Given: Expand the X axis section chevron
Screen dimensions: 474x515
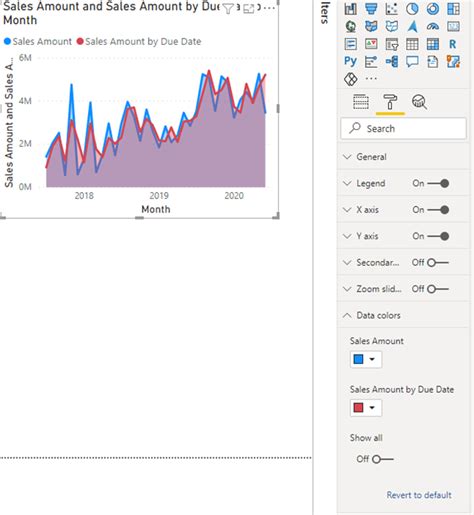Looking at the screenshot, I should (x=347, y=210).
